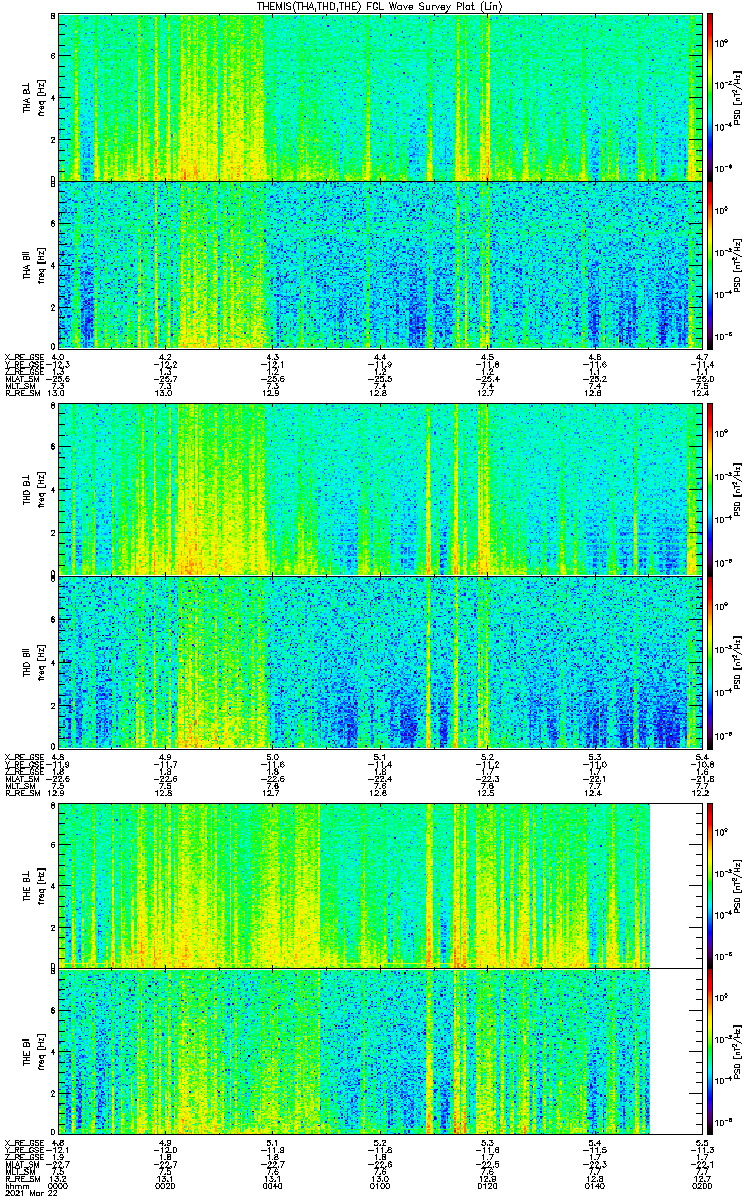
Task: Click X_RE_GSE row label below THD panels
Action: (x=22, y=756)
